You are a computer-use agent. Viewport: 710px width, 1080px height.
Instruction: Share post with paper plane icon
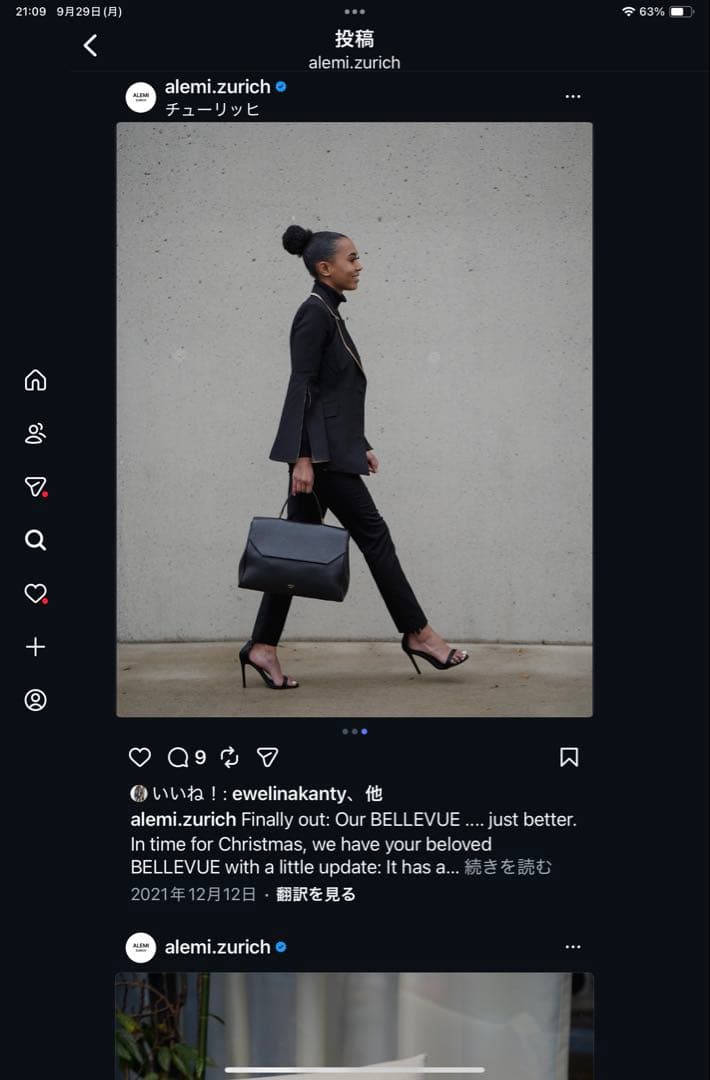pyautogui.click(x=267, y=758)
